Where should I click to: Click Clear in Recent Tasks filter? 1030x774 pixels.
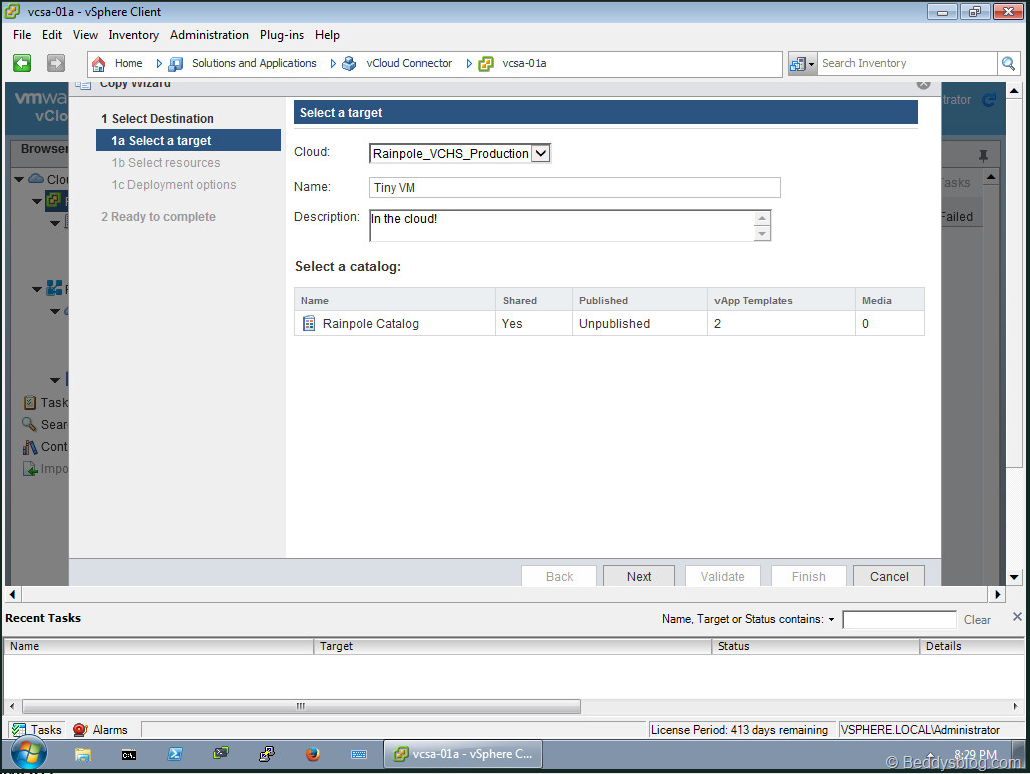pos(977,620)
